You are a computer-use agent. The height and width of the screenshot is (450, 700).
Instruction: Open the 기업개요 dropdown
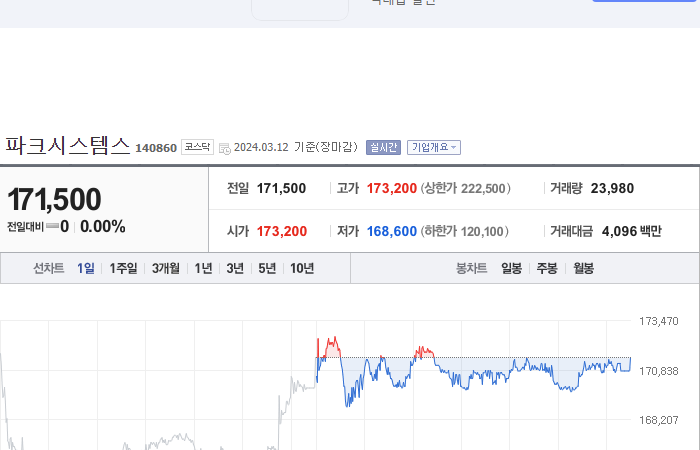(x=433, y=147)
